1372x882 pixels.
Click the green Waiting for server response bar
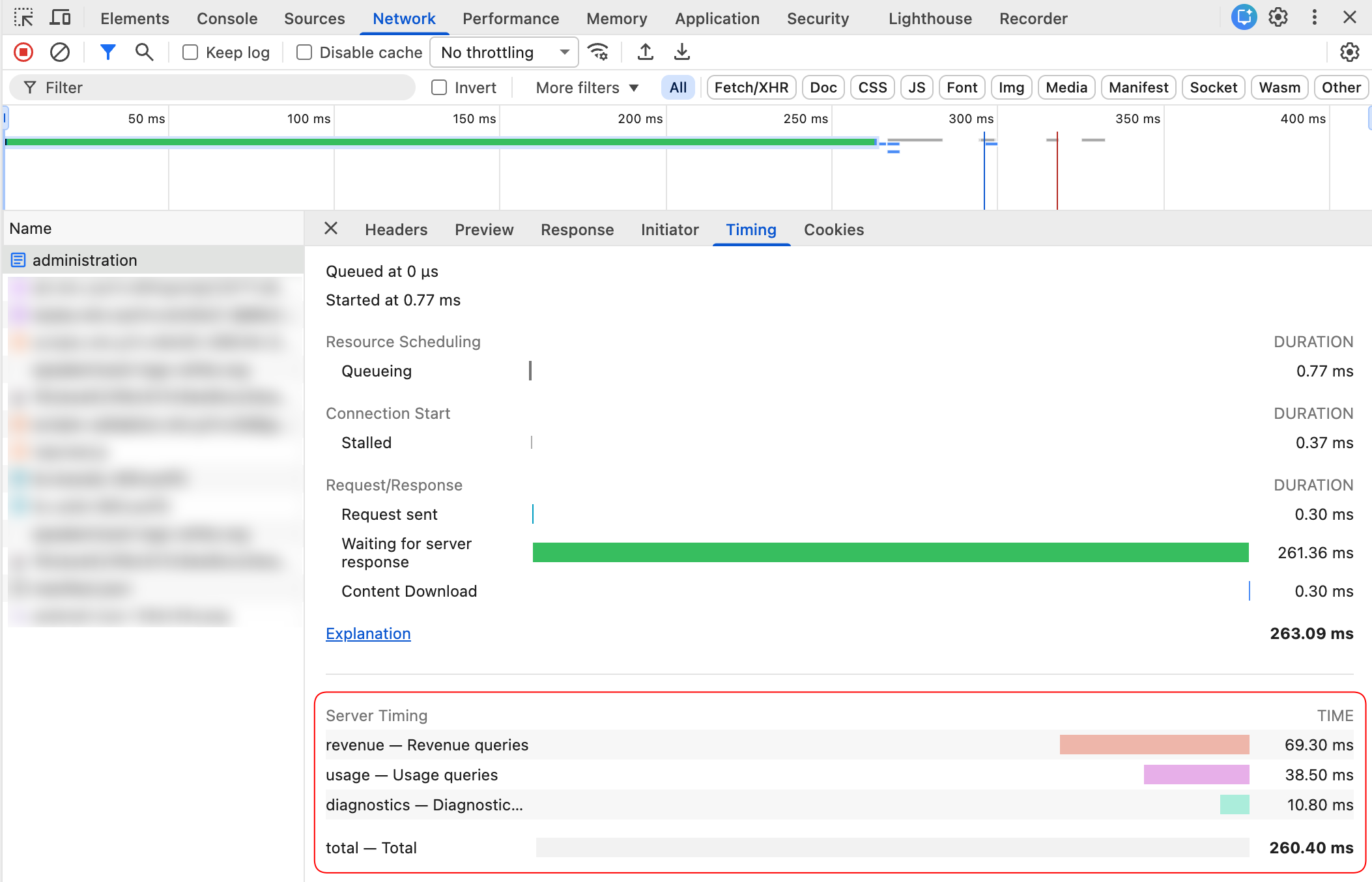(891, 552)
